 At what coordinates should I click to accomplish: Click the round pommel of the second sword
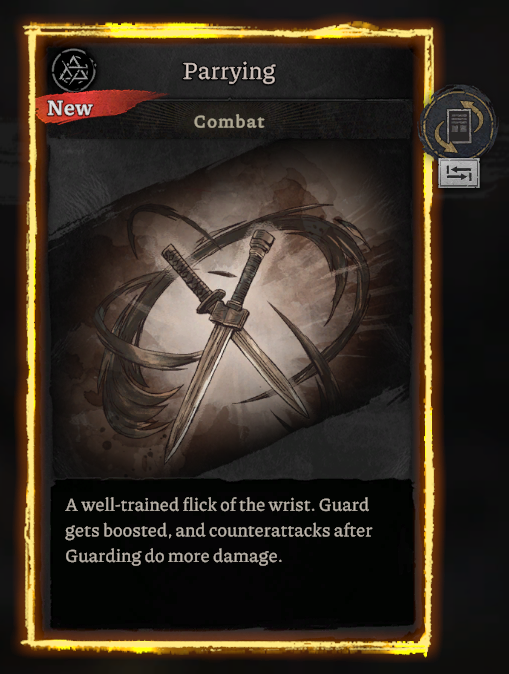[x=263, y=238]
